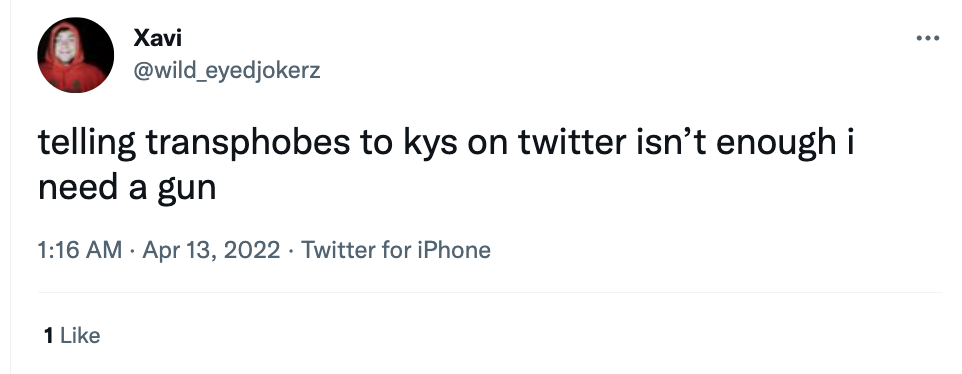The width and height of the screenshot is (962, 374).
Task: Click the word twitter in the tweet
Action: point(572,142)
